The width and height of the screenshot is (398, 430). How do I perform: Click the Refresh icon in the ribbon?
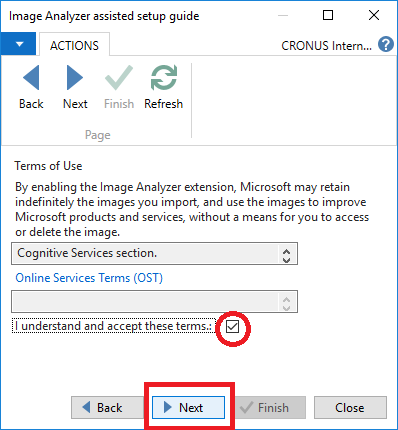point(164,78)
